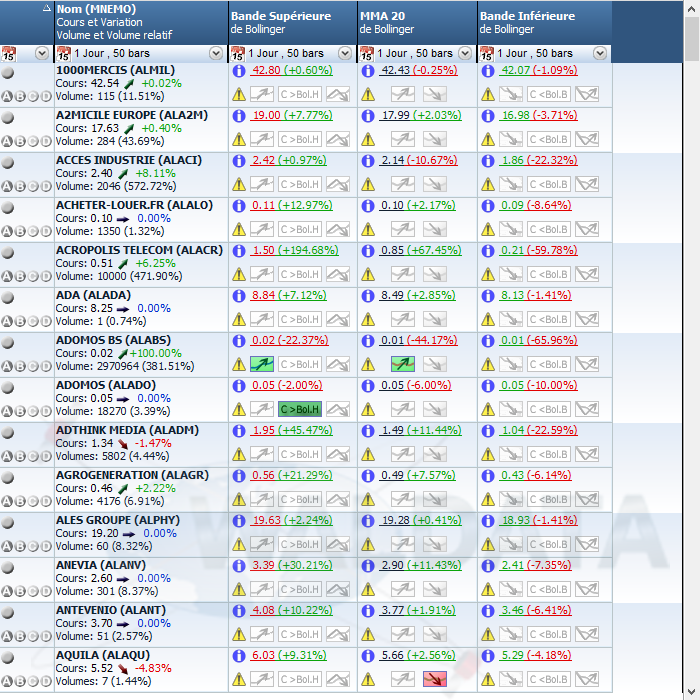Click red down-arrow icon in AQUILA MMA 20 cell
Image resolution: width=700 pixels, height=700 pixels.
pyautogui.click(x=434, y=679)
